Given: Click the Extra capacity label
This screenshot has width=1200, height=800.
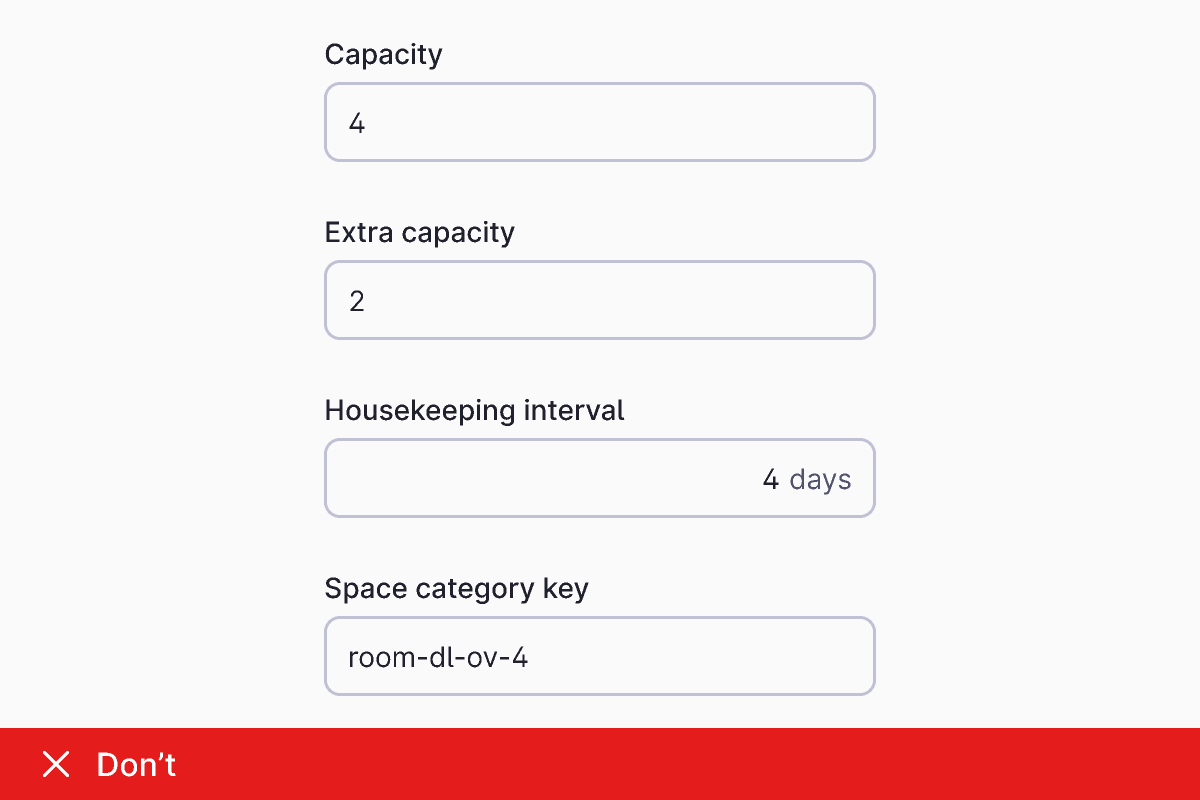Looking at the screenshot, I should pyautogui.click(x=419, y=232).
